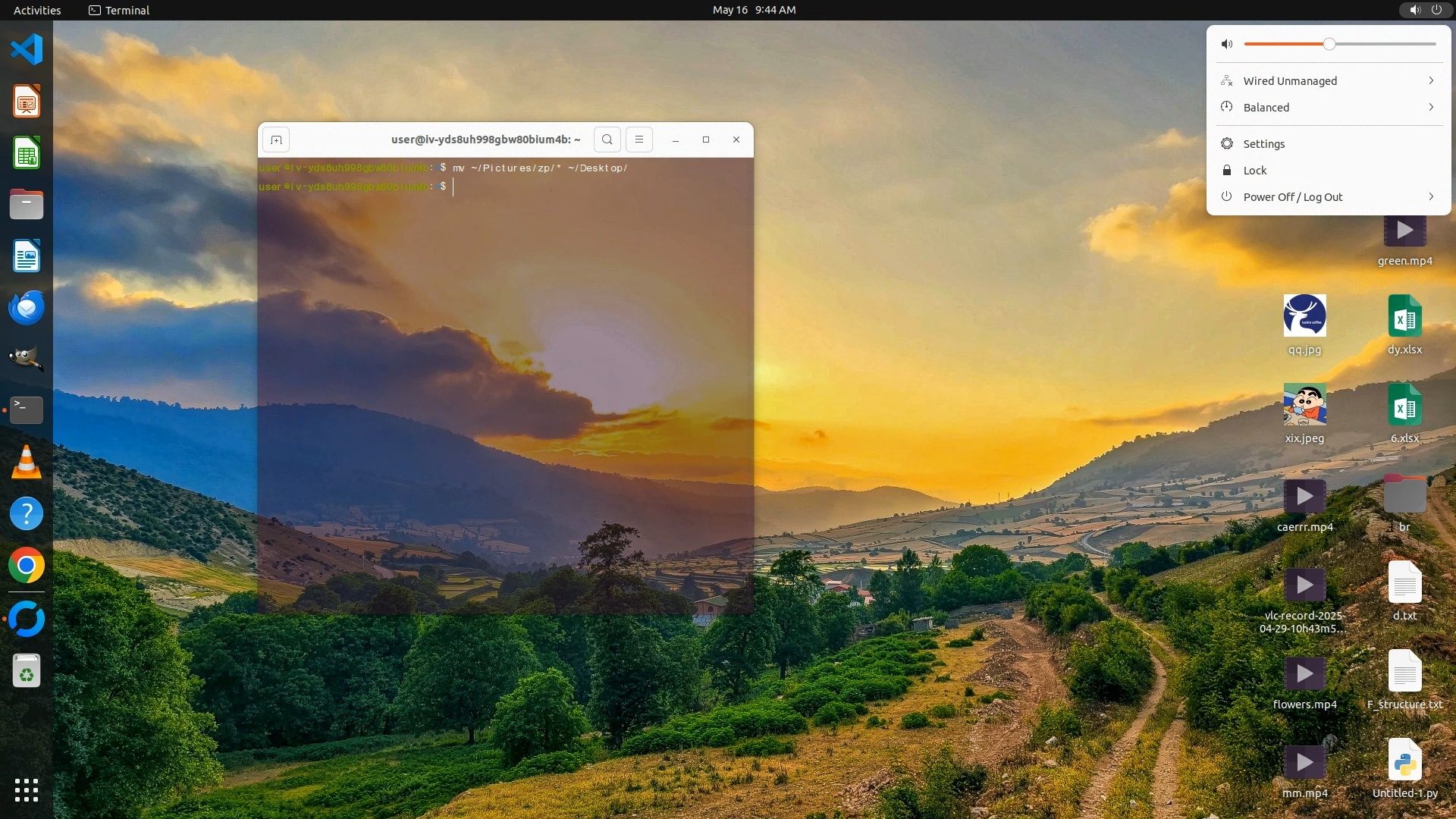Click Activities in the top bar
Viewport: 1456px width, 819px height.
pyautogui.click(x=37, y=10)
